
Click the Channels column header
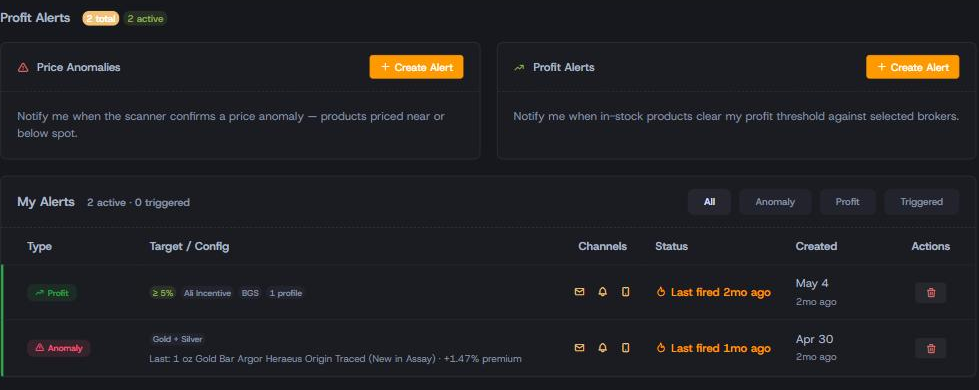click(x=603, y=246)
